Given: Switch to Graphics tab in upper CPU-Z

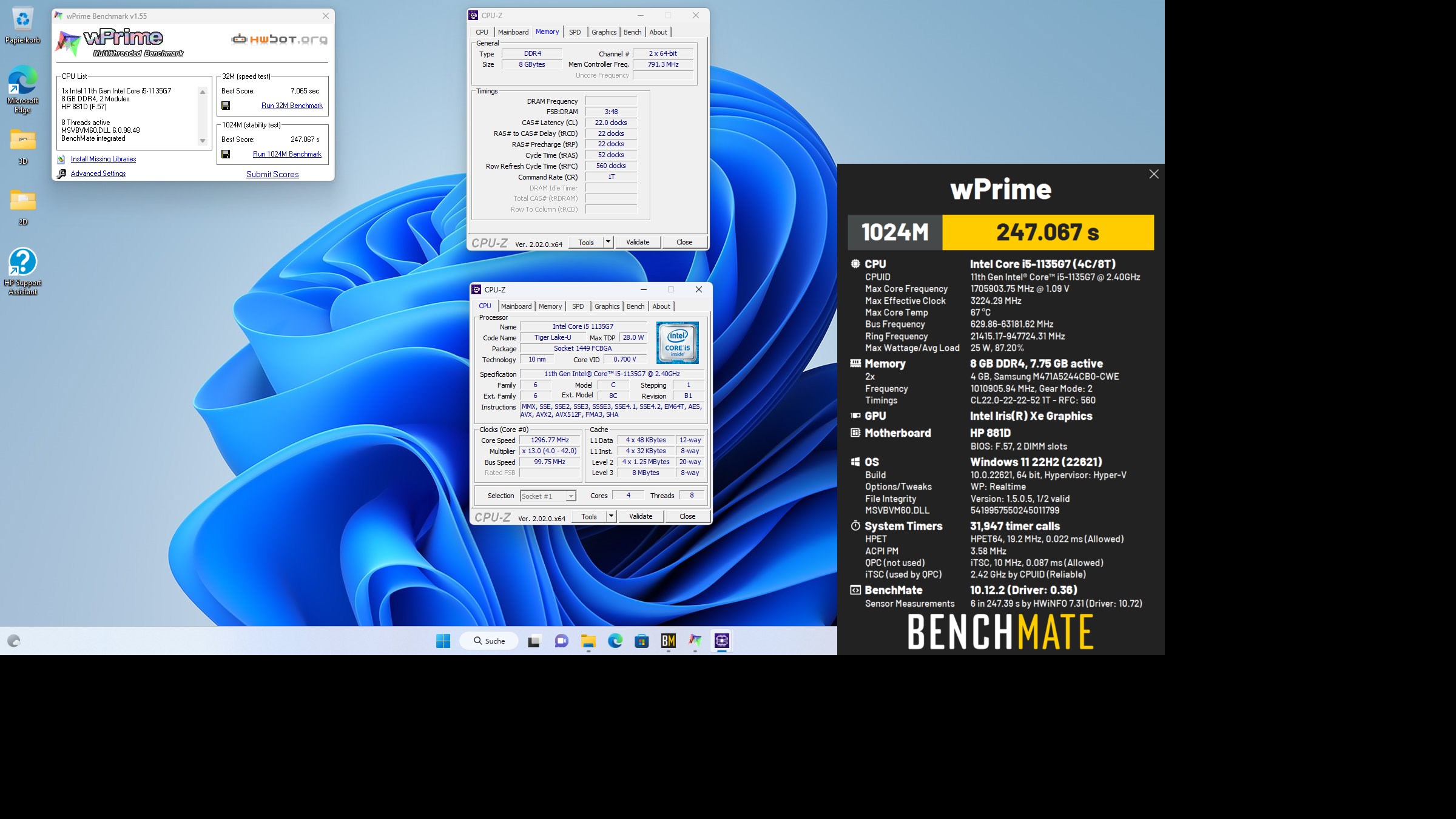Looking at the screenshot, I should [604, 32].
